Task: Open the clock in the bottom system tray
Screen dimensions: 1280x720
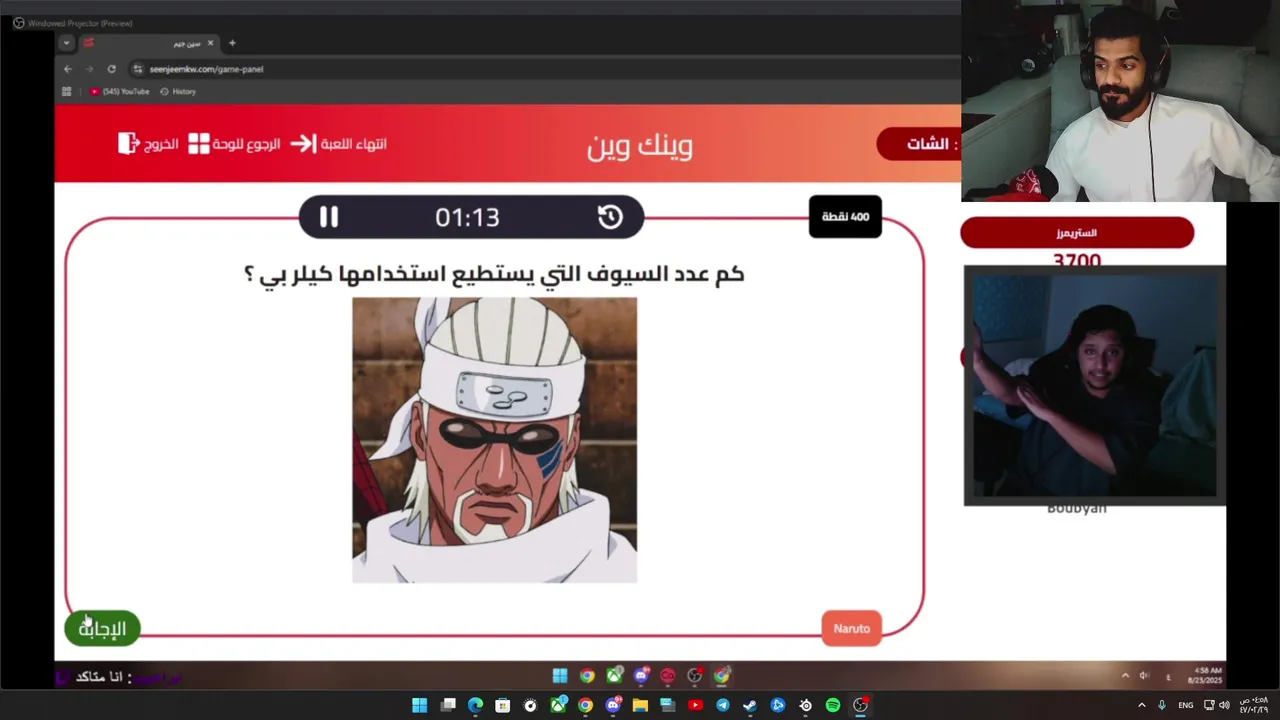Action: pos(1253,705)
